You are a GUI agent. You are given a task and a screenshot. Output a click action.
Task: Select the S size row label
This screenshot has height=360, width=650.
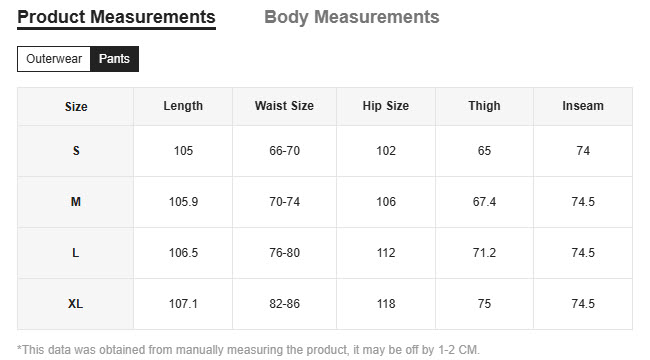[x=76, y=151]
